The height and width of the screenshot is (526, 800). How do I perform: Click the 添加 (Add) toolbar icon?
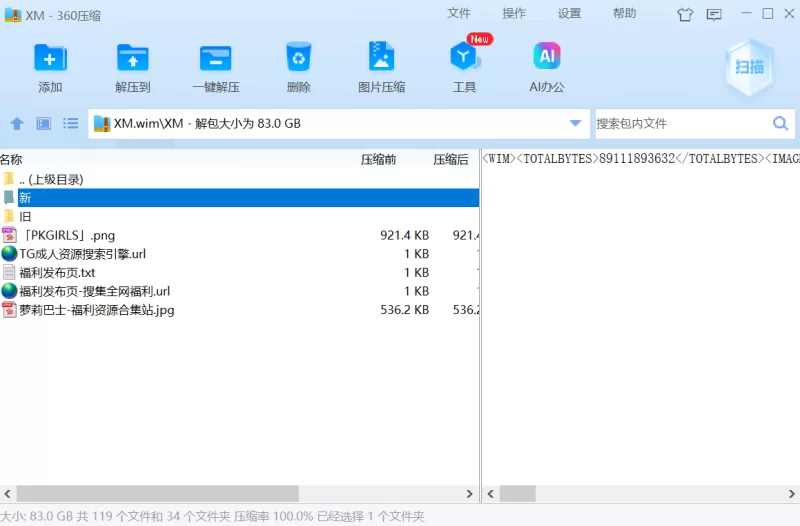tap(50, 57)
